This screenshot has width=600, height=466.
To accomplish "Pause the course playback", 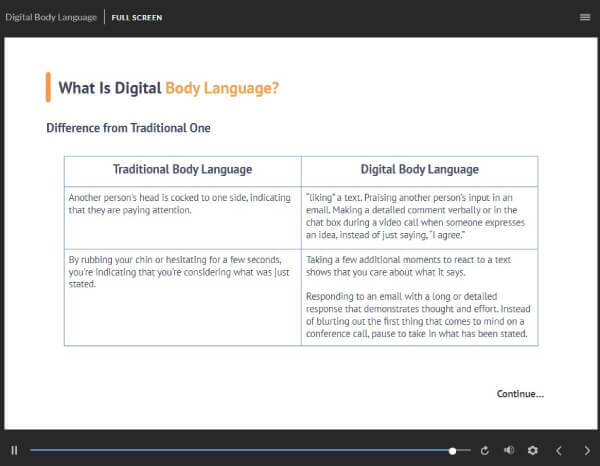I will point(14,451).
